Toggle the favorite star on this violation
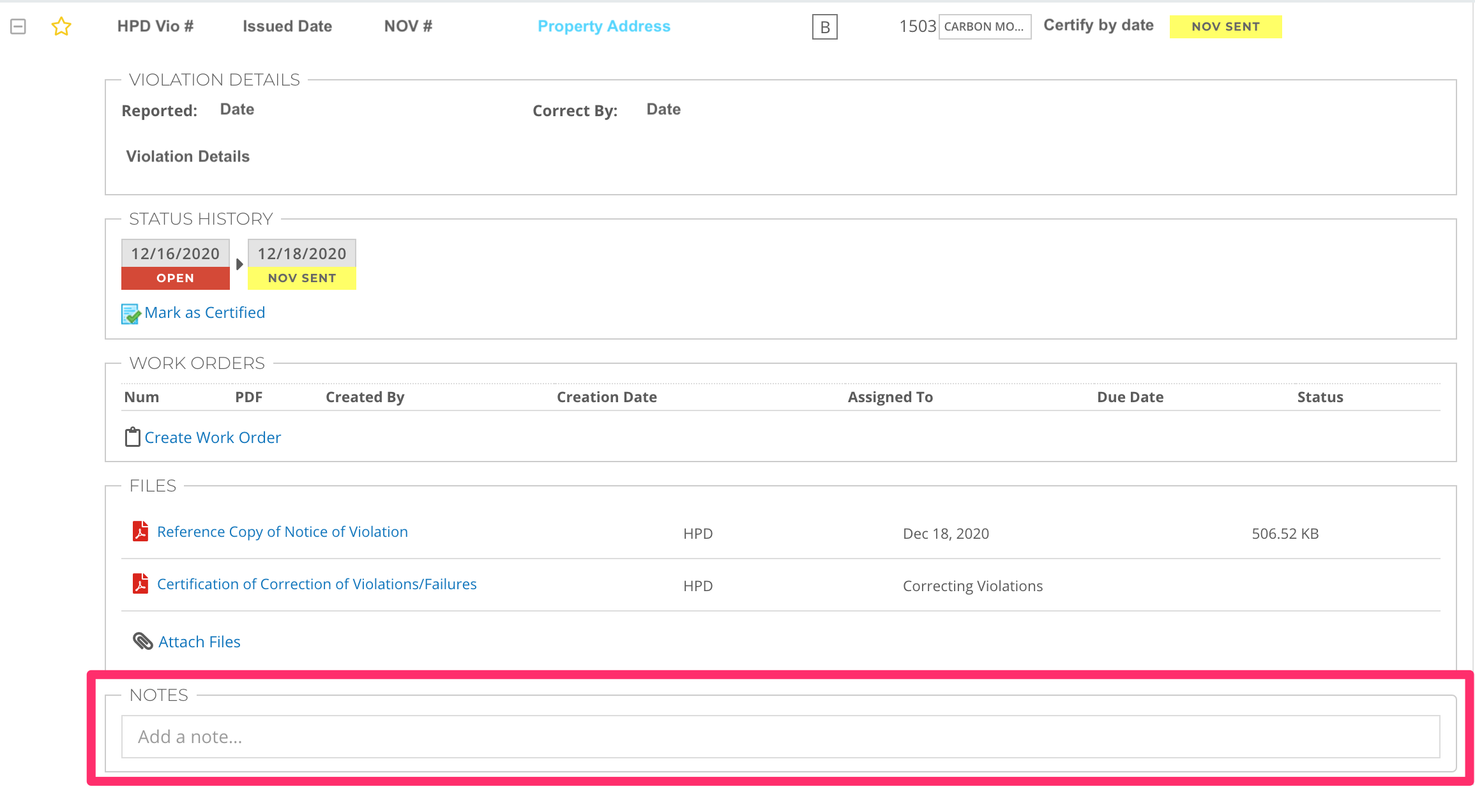Screen dimensions: 1475x812 click(61, 27)
